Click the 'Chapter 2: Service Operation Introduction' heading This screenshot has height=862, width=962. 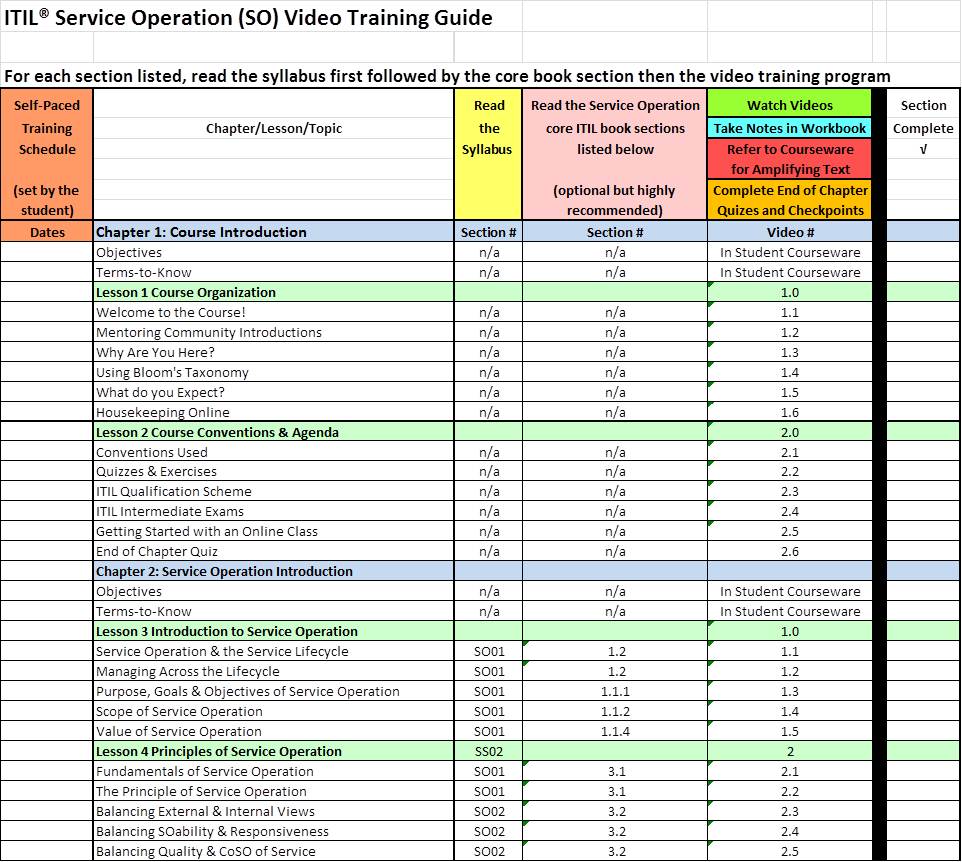(274, 571)
